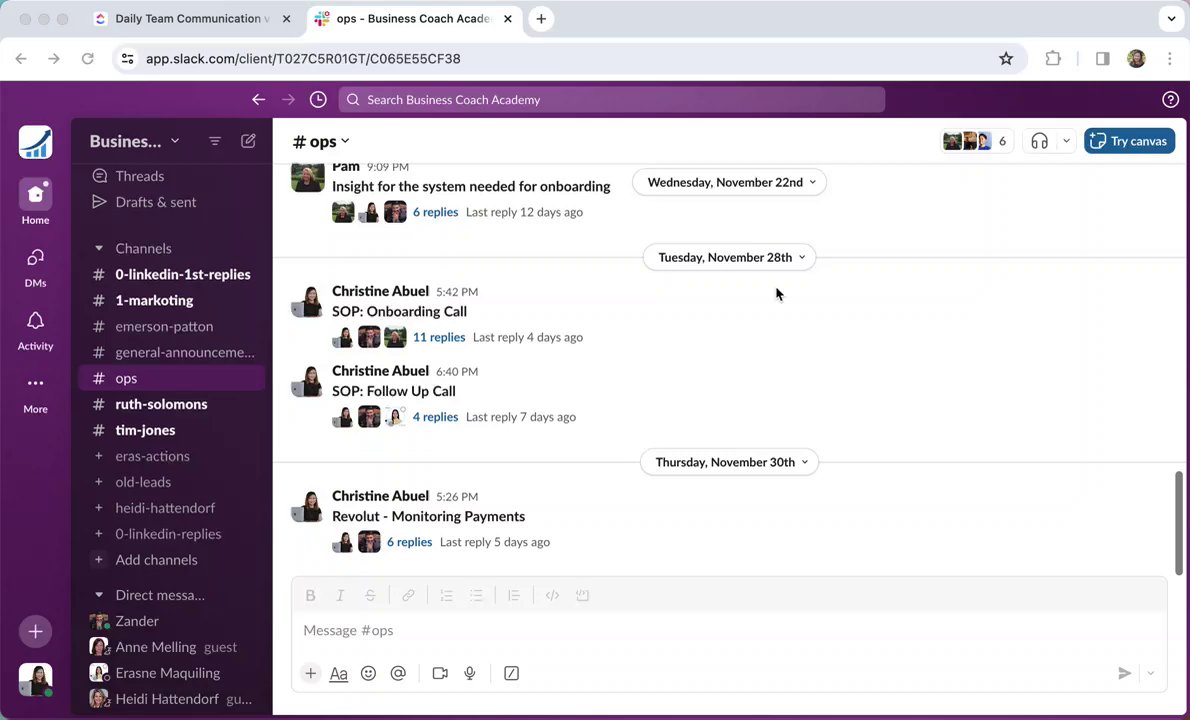Open the emoji picker
The height and width of the screenshot is (720, 1190).
368,673
